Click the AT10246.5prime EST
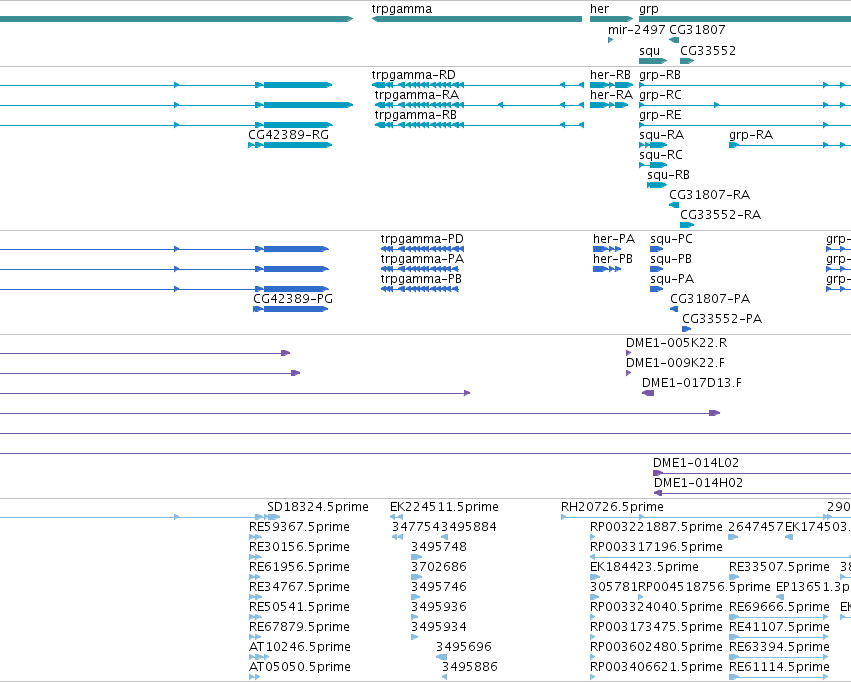 (259, 658)
